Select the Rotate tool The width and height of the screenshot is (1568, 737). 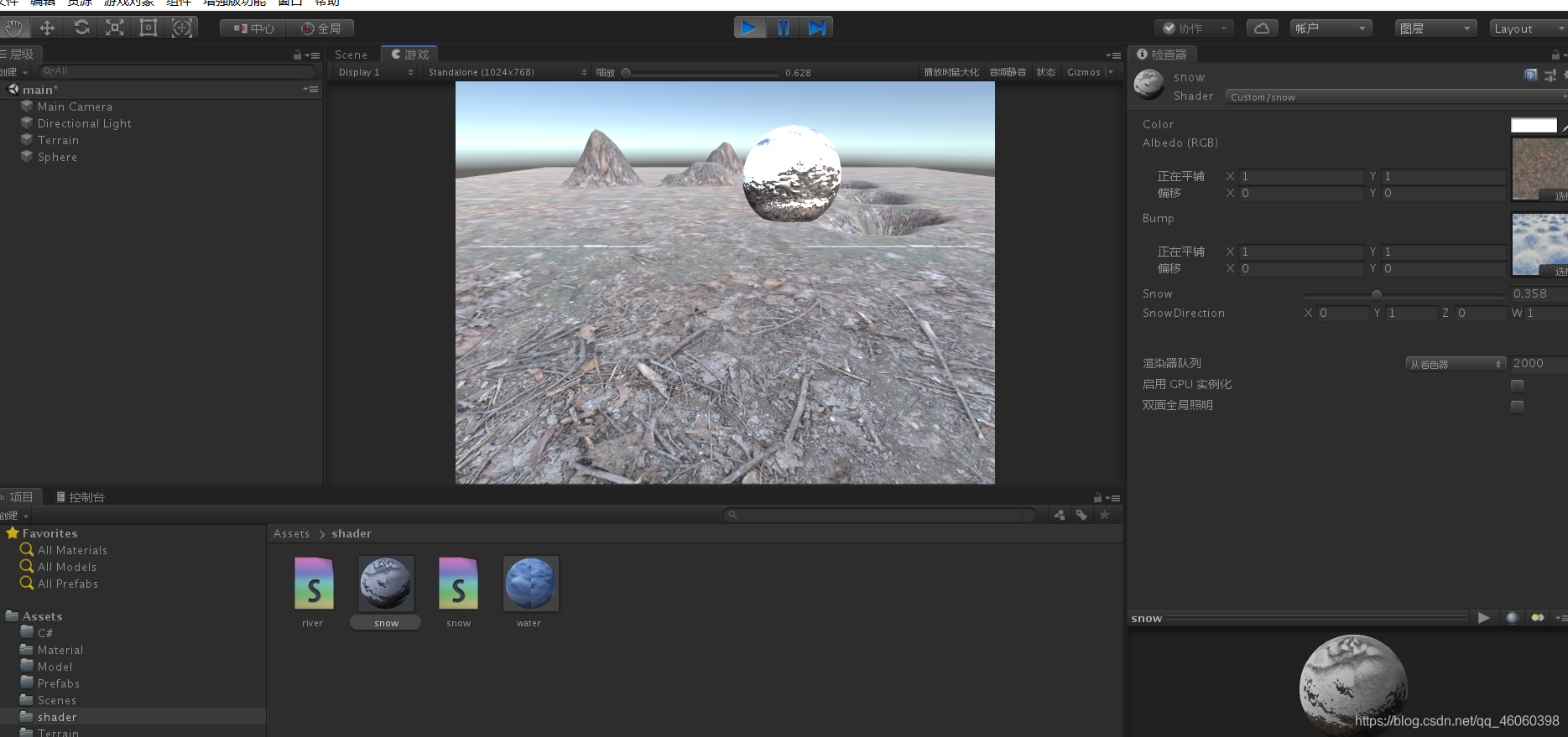[81, 28]
